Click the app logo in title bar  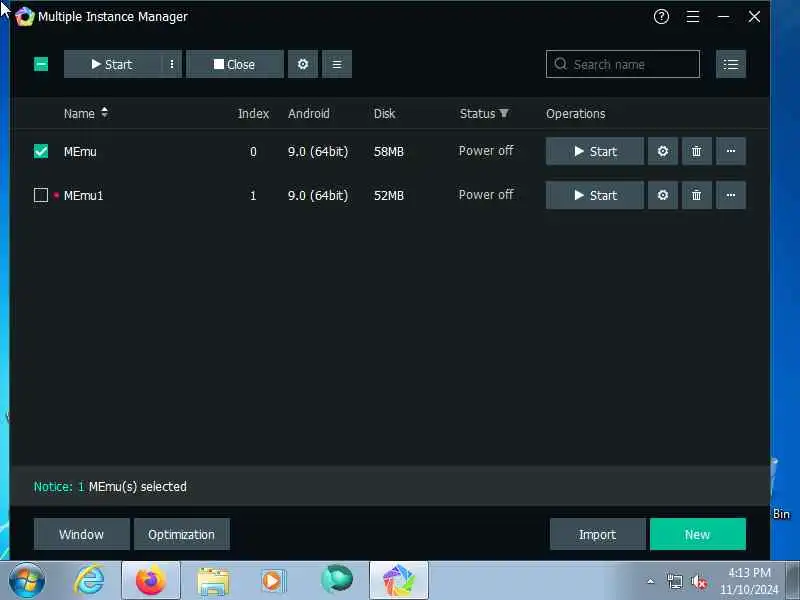coord(24,17)
